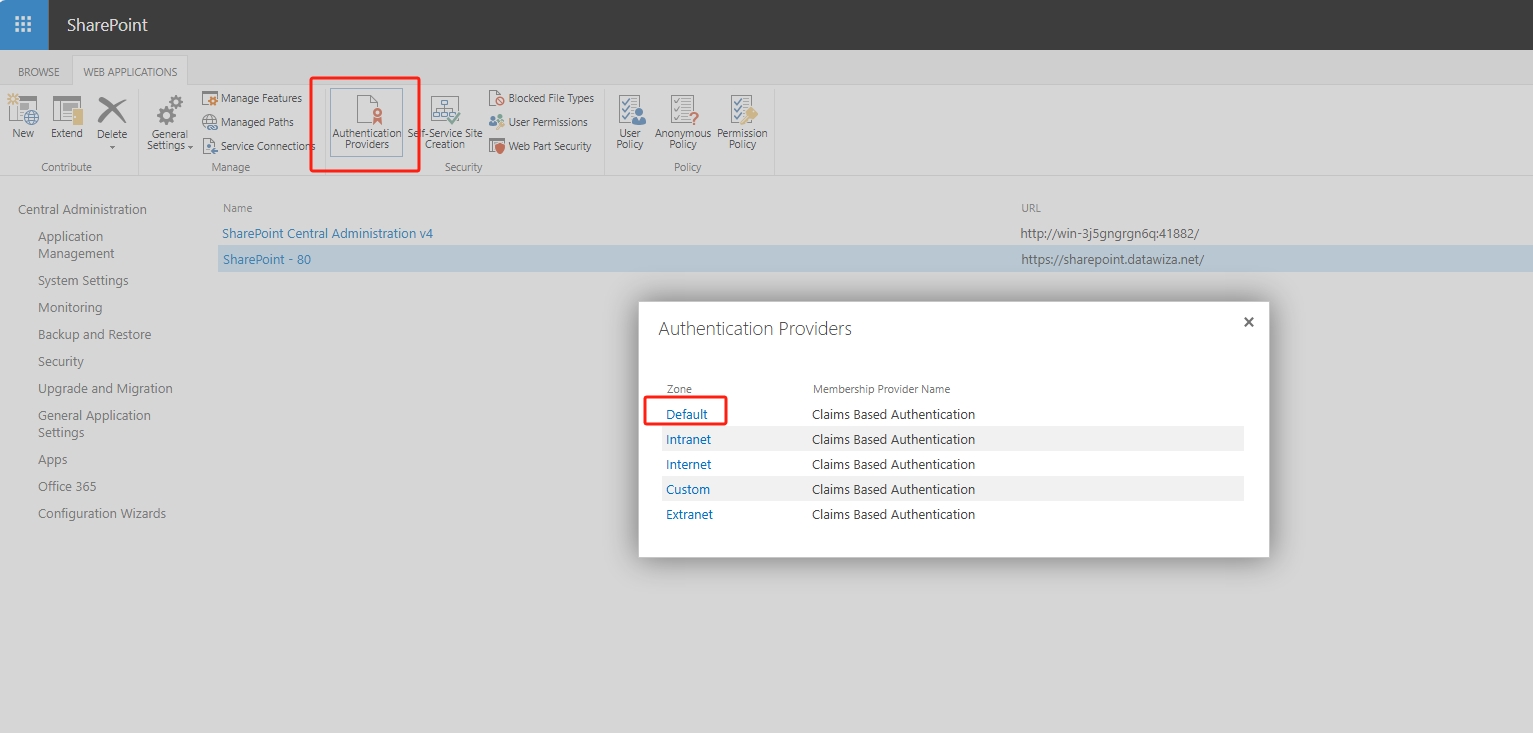Open Web Part Security
1533x733 pixels.
click(x=540, y=146)
